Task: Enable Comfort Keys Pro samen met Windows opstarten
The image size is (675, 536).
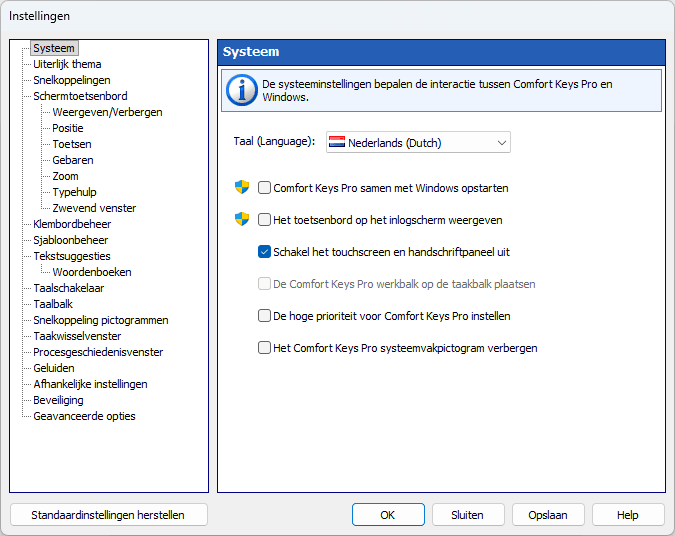Action: tap(264, 188)
